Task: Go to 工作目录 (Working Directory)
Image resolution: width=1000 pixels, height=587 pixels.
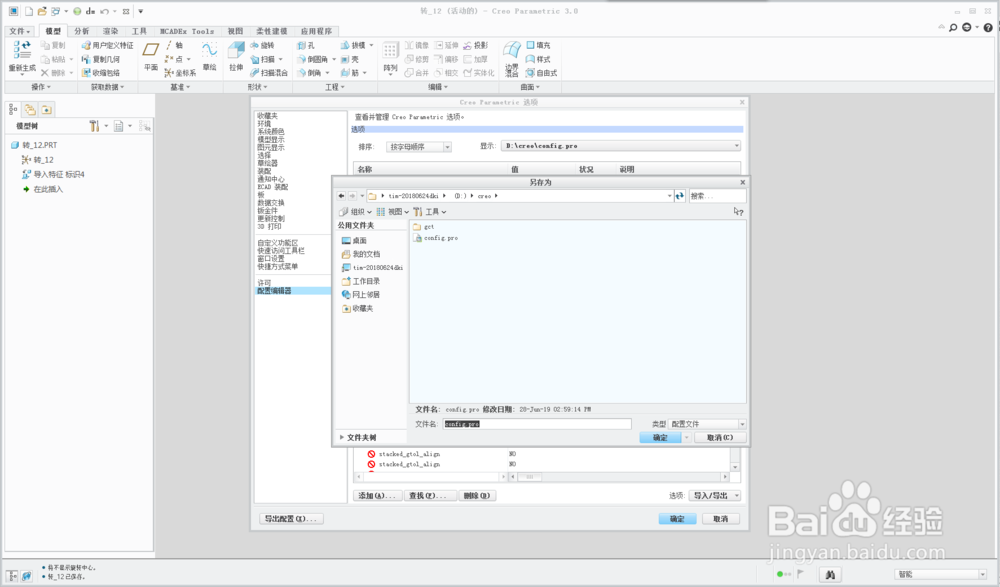Action: pos(360,281)
